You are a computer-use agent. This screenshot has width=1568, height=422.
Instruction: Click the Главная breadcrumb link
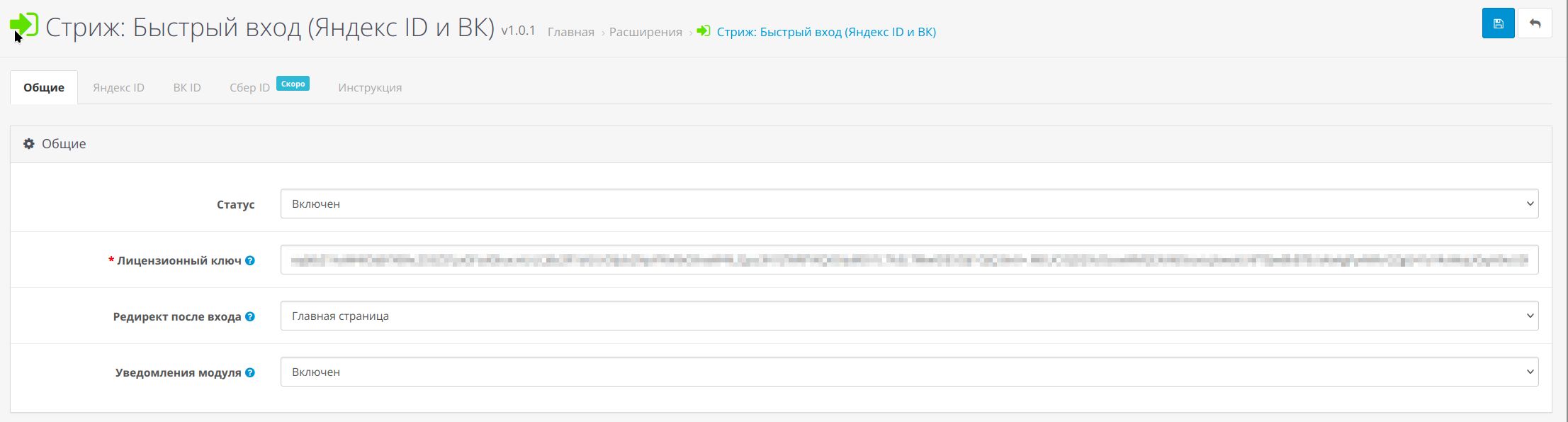point(571,32)
